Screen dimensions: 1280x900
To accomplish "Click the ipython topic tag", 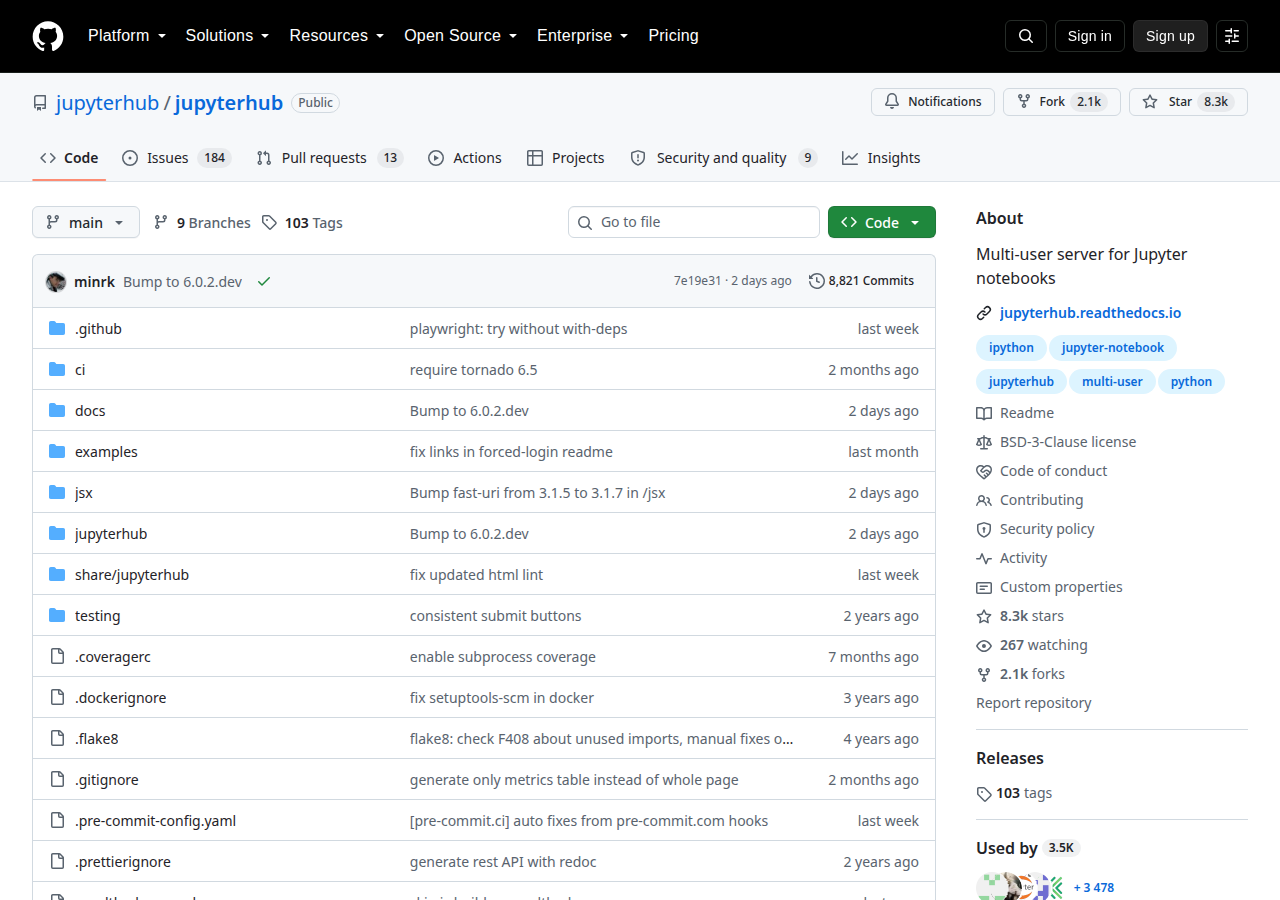I will pos(1011,348).
